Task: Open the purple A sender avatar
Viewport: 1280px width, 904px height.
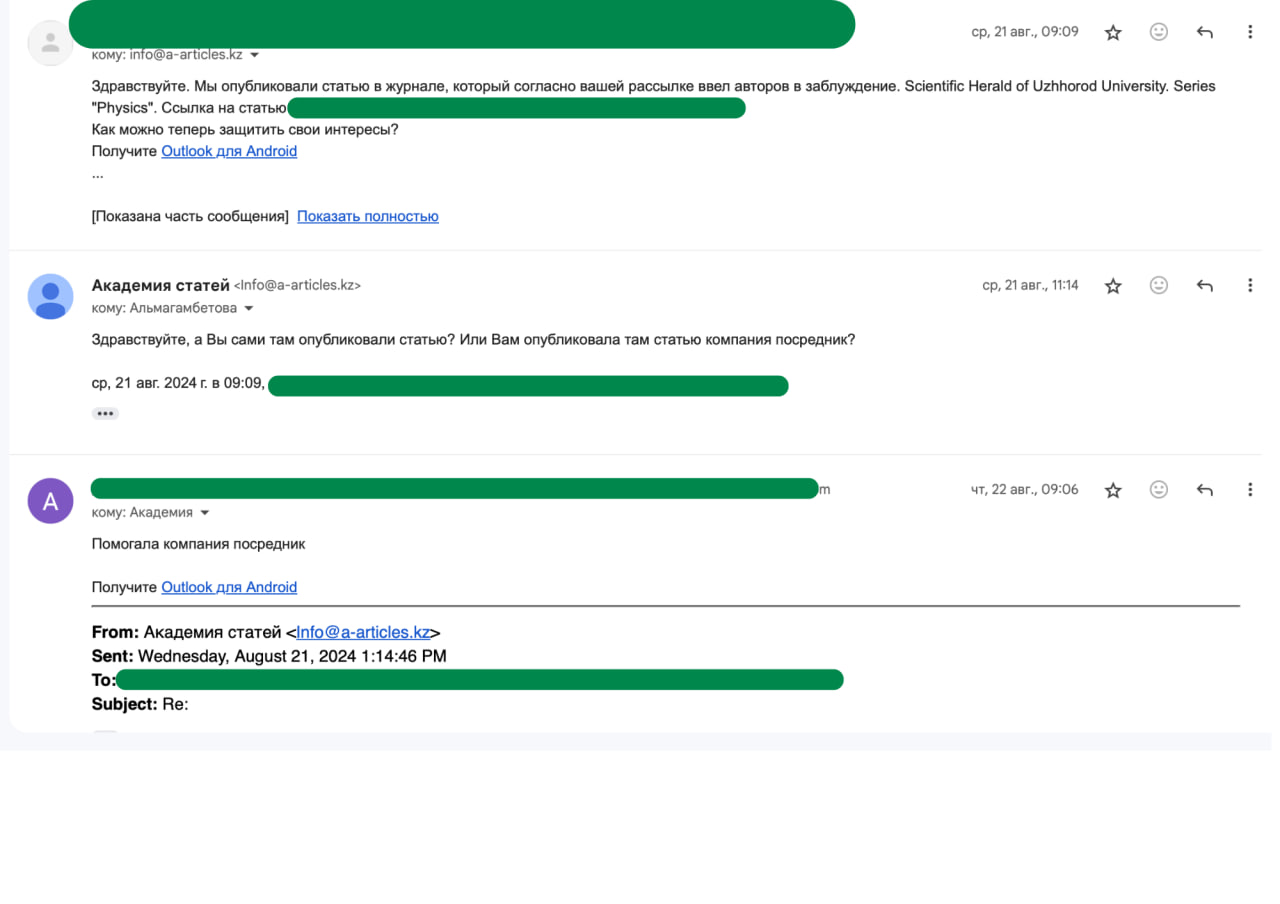Action: (50, 501)
